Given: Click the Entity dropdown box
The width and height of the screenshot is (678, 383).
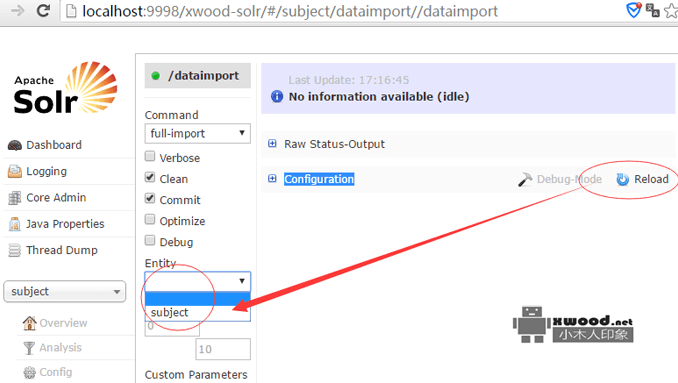Looking at the screenshot, I should (x=198, y=281).
